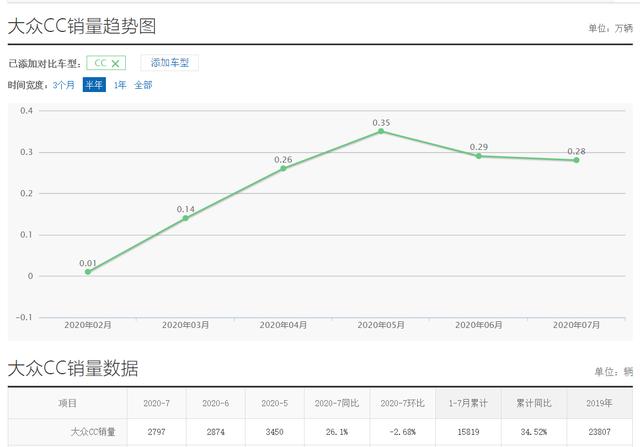Viewport: 640px width, 447px height.
Task: Click the 3450 sales cell
Action: pos(275,432)
